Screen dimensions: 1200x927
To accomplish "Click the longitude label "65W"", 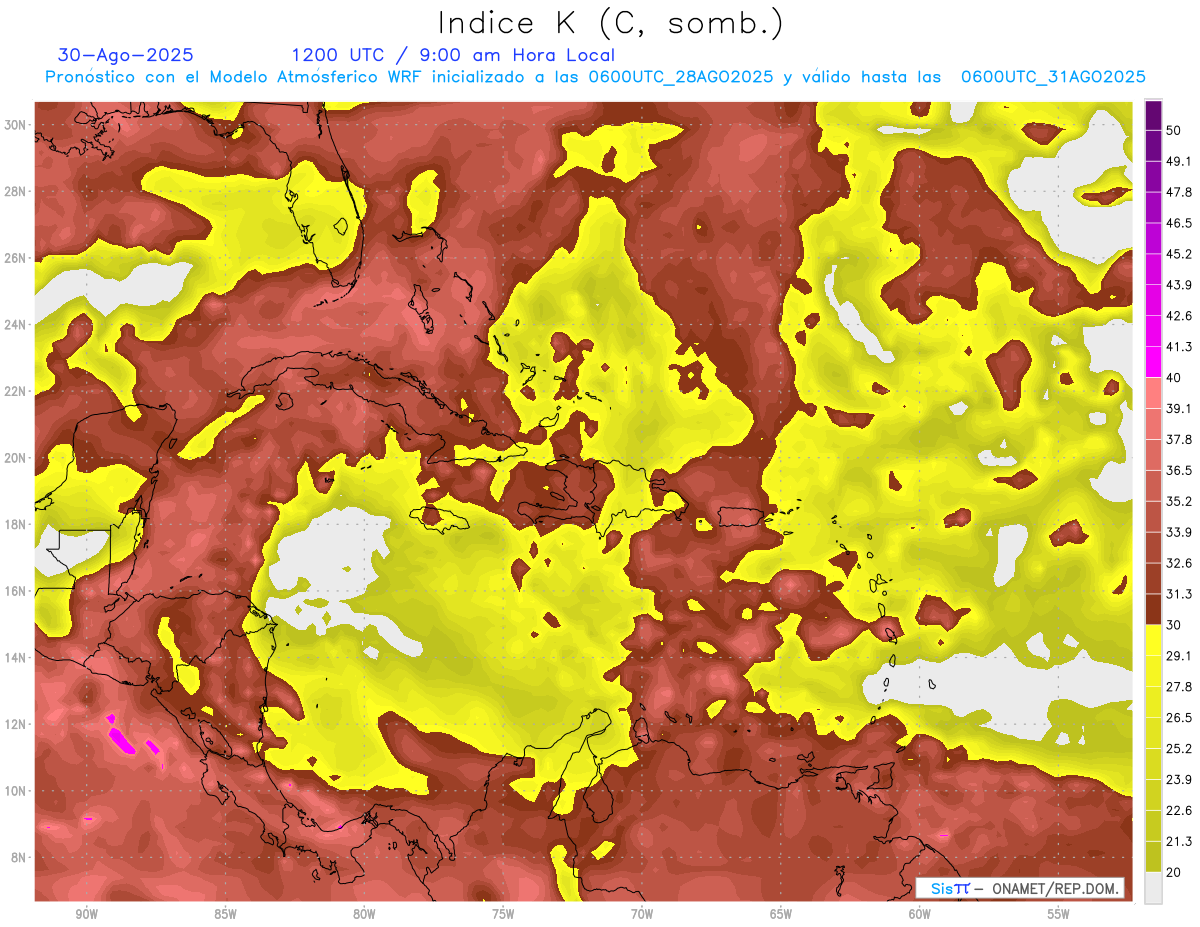I will coord(781,914).
